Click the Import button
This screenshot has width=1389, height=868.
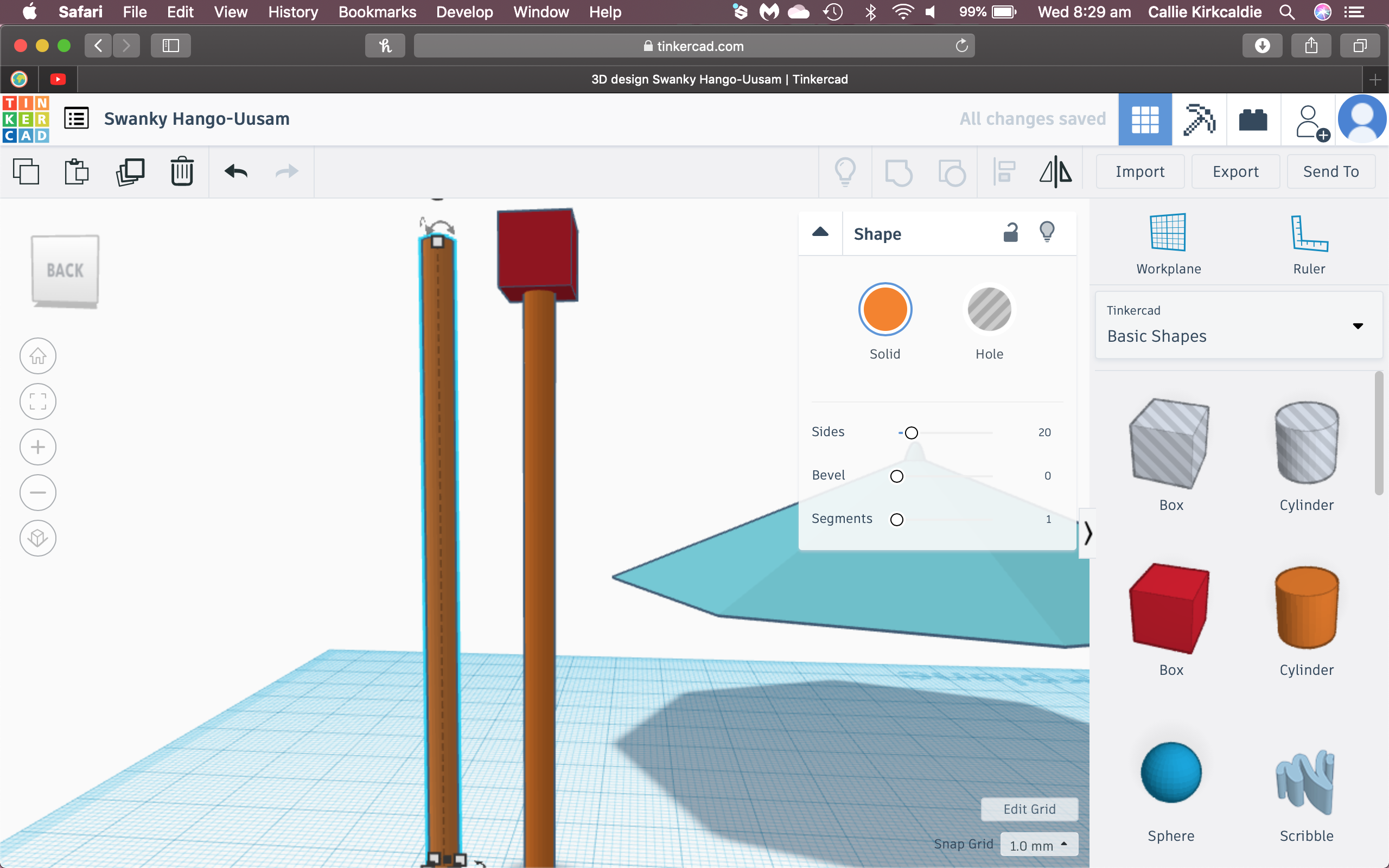1140,171
